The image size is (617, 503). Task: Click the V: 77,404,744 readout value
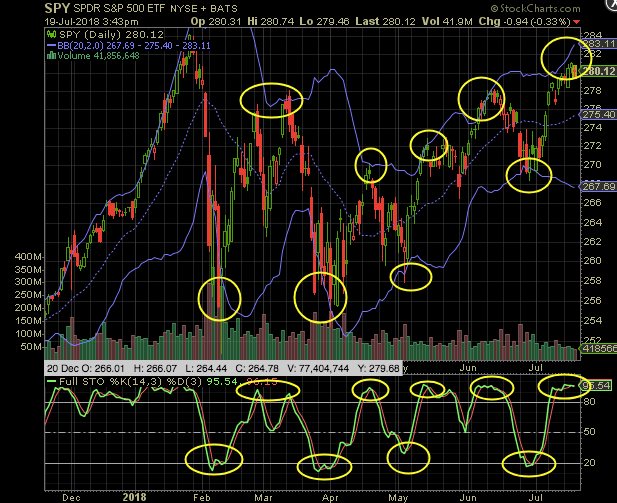pyautogui.click(x=318, y=368)
